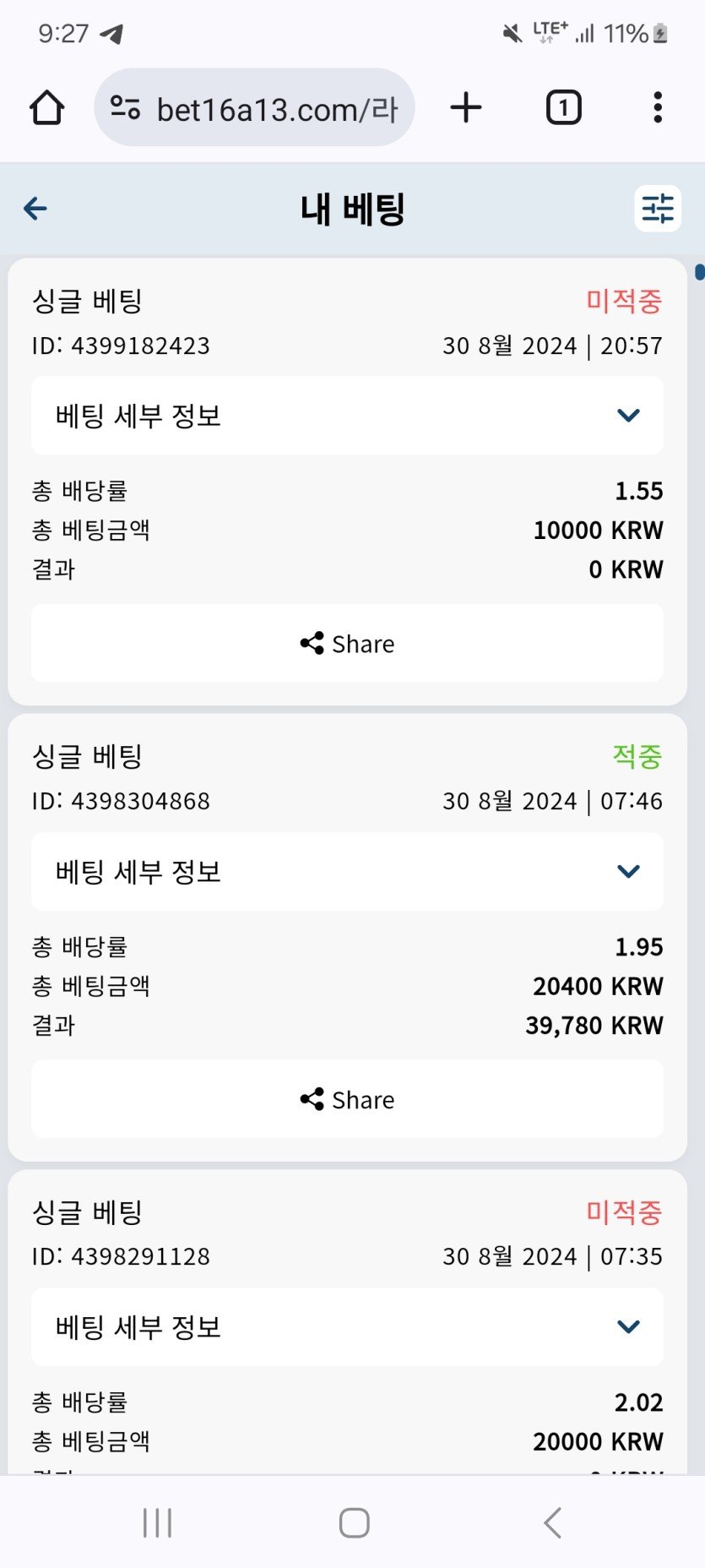This screenshot has width=705, height=1568.
Task: Tap the 미적중 status of the 20:57 bet
Action: pyautogui.click(x=624, y=301)
